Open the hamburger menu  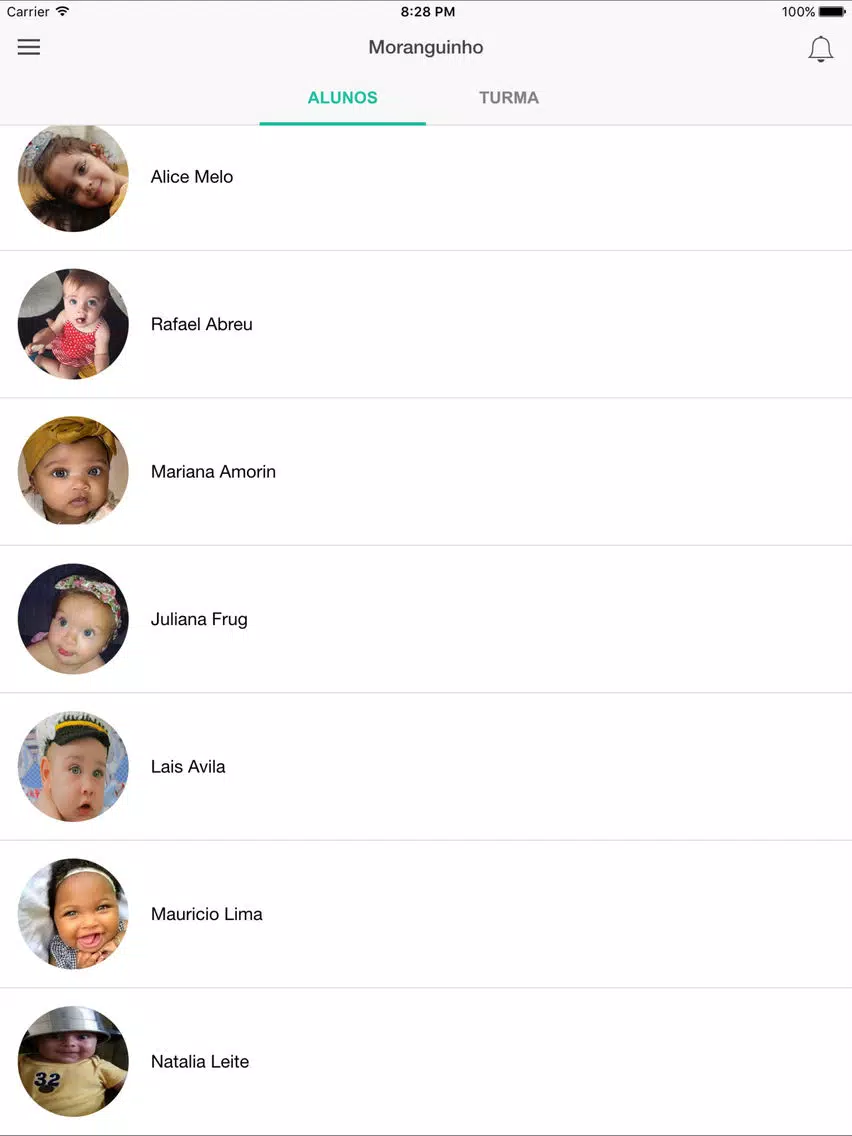point(29,47)
